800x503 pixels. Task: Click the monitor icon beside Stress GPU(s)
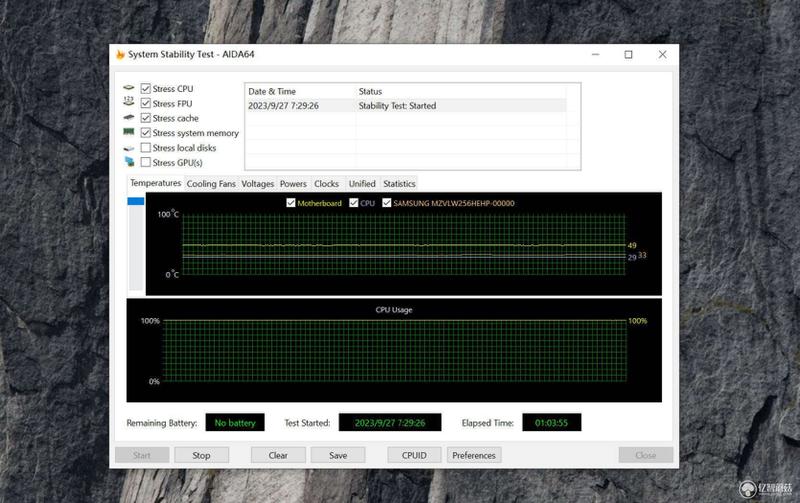[130, 162]
